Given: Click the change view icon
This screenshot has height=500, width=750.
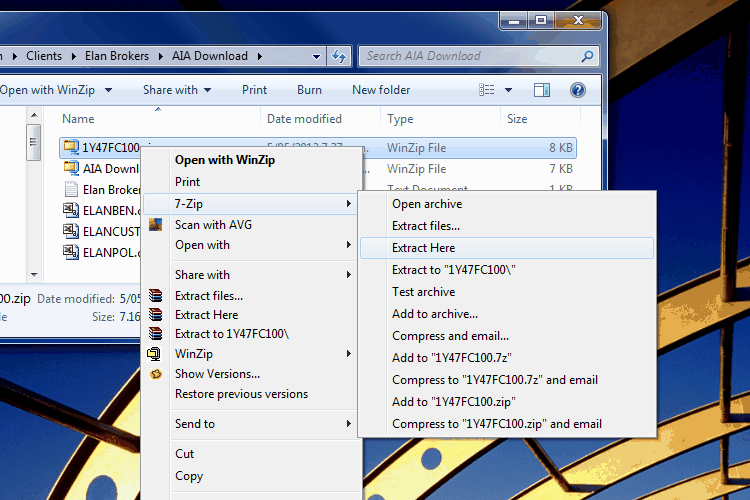Looking at the screenshot, I should coord(486,90).
